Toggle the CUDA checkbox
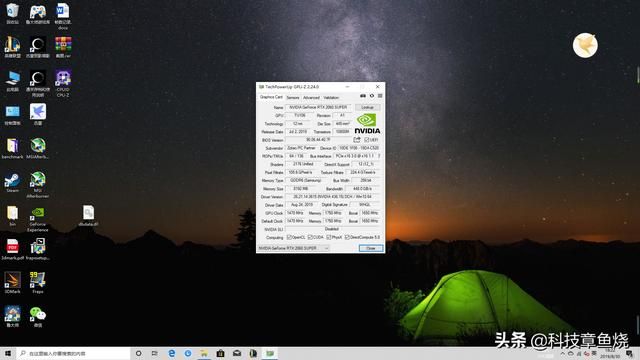 [310, 237]
